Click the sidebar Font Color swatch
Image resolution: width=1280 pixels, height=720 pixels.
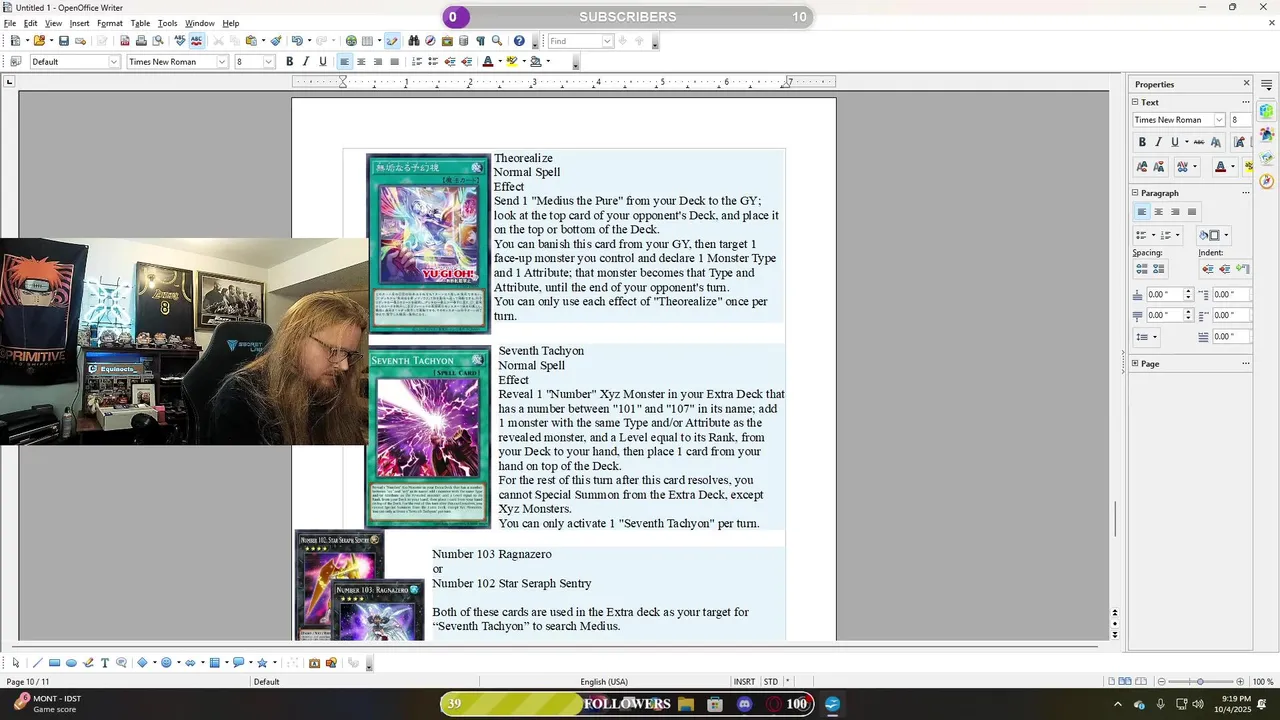coord(1220,167)
